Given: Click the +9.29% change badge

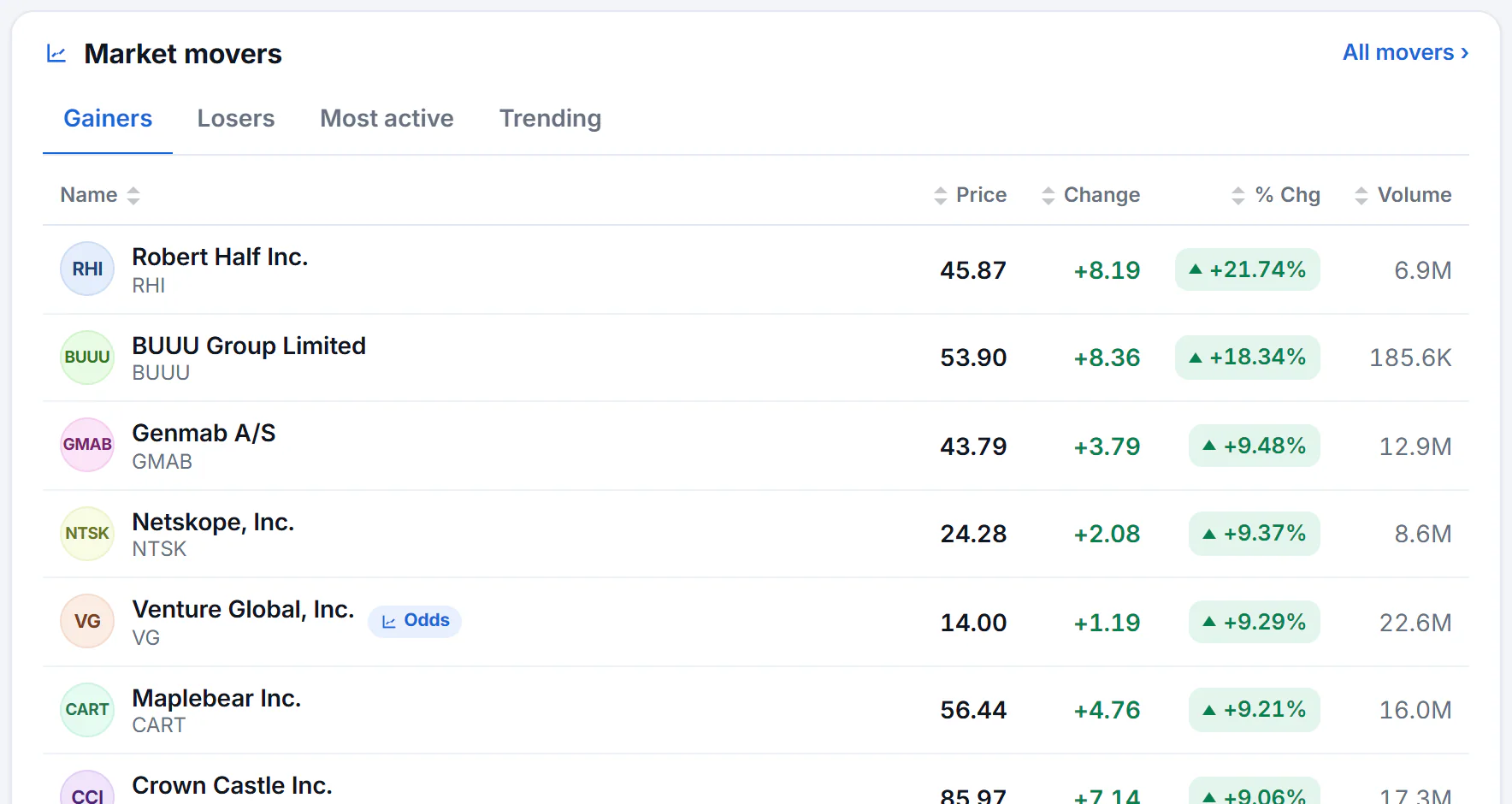Looking at the screenshot, I should point(1255,622).
